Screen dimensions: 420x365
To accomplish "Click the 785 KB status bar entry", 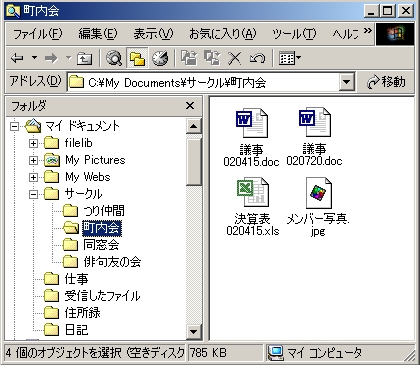I will [x=226, y=353].
